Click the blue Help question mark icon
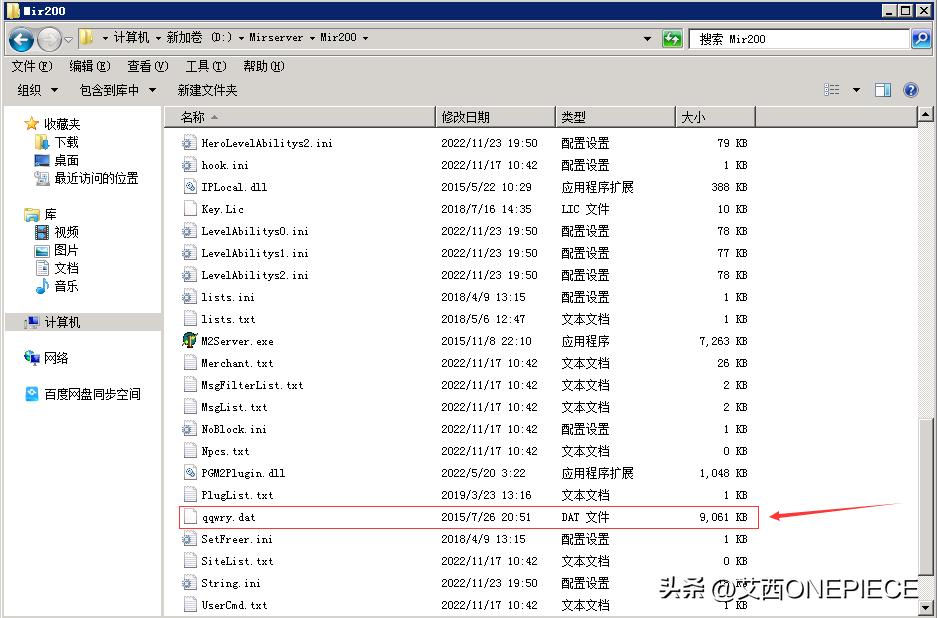This screenshot has height=618, width=937. coord(910,89)
